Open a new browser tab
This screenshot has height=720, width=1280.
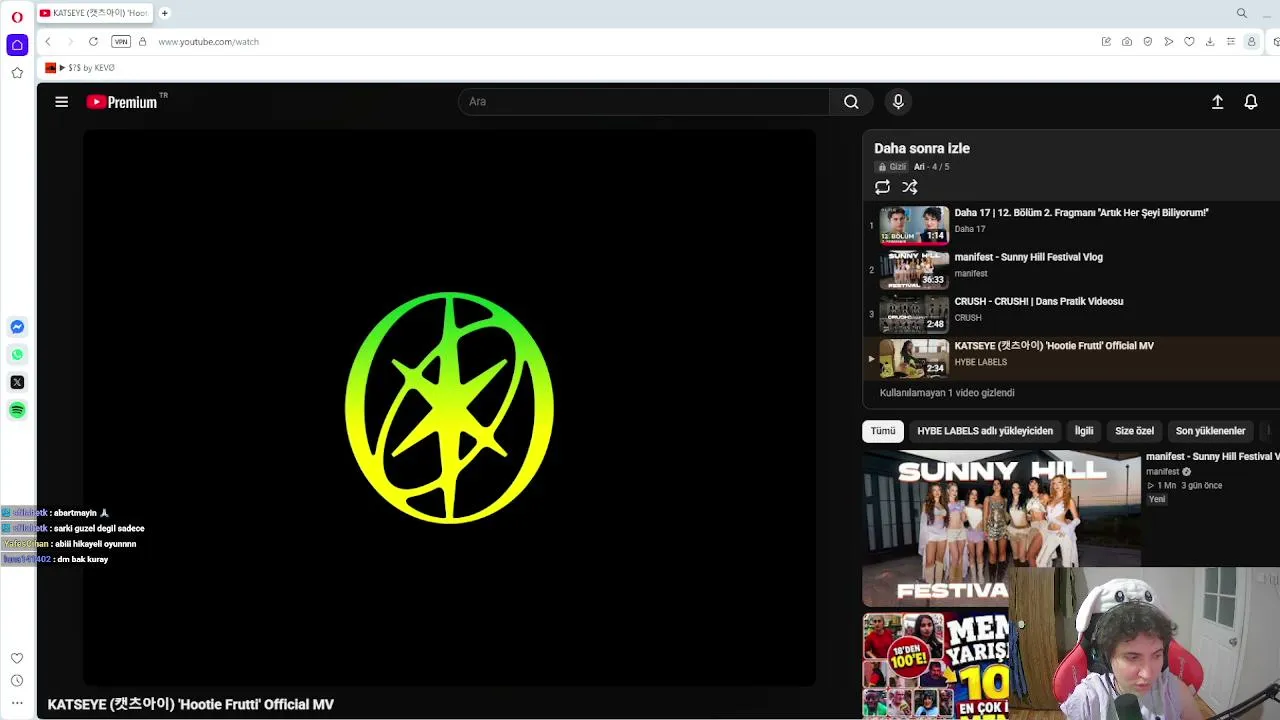[x=164, y=13]
